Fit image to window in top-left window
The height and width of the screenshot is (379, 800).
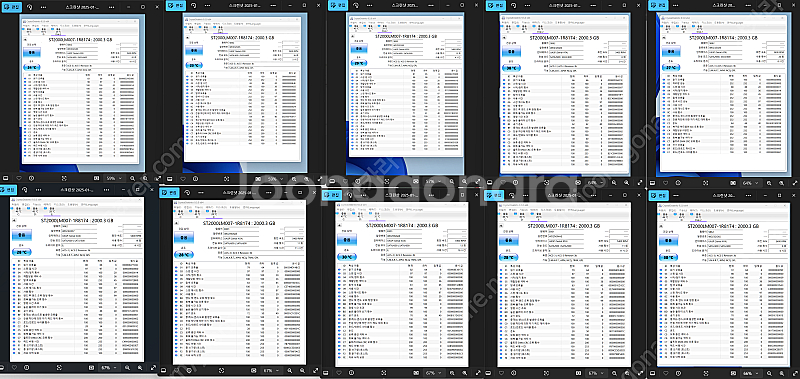[x=64, y=178]
